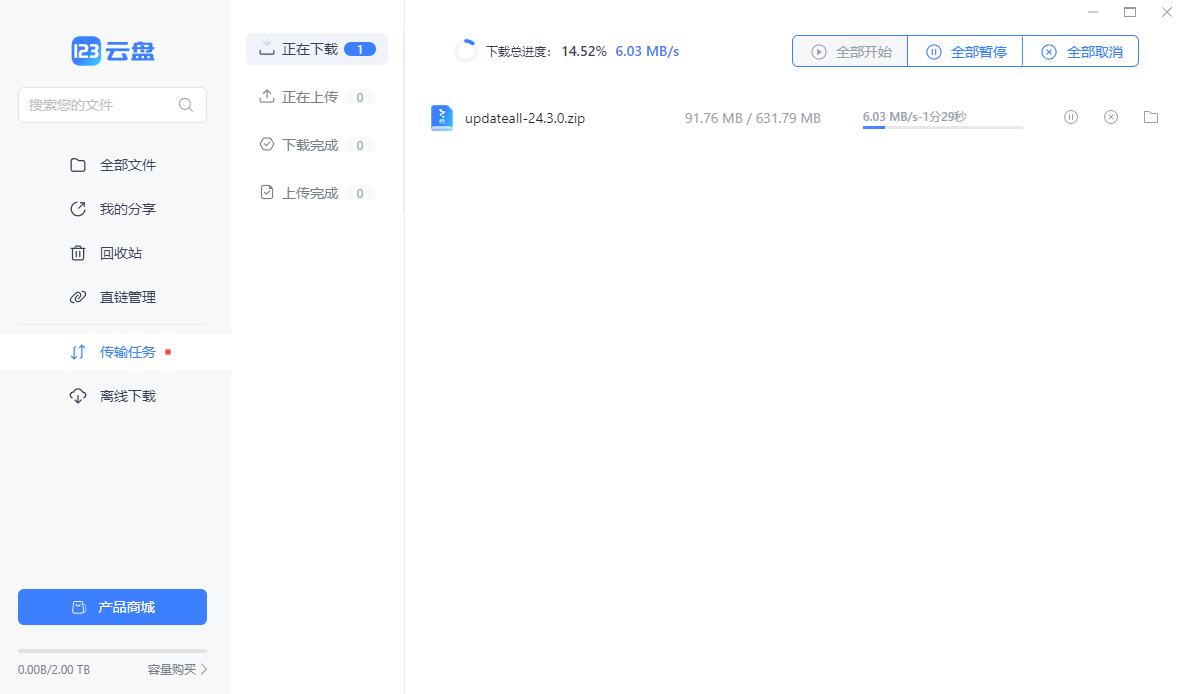Go to 全部文件 in sidebar

coord(127,165)
